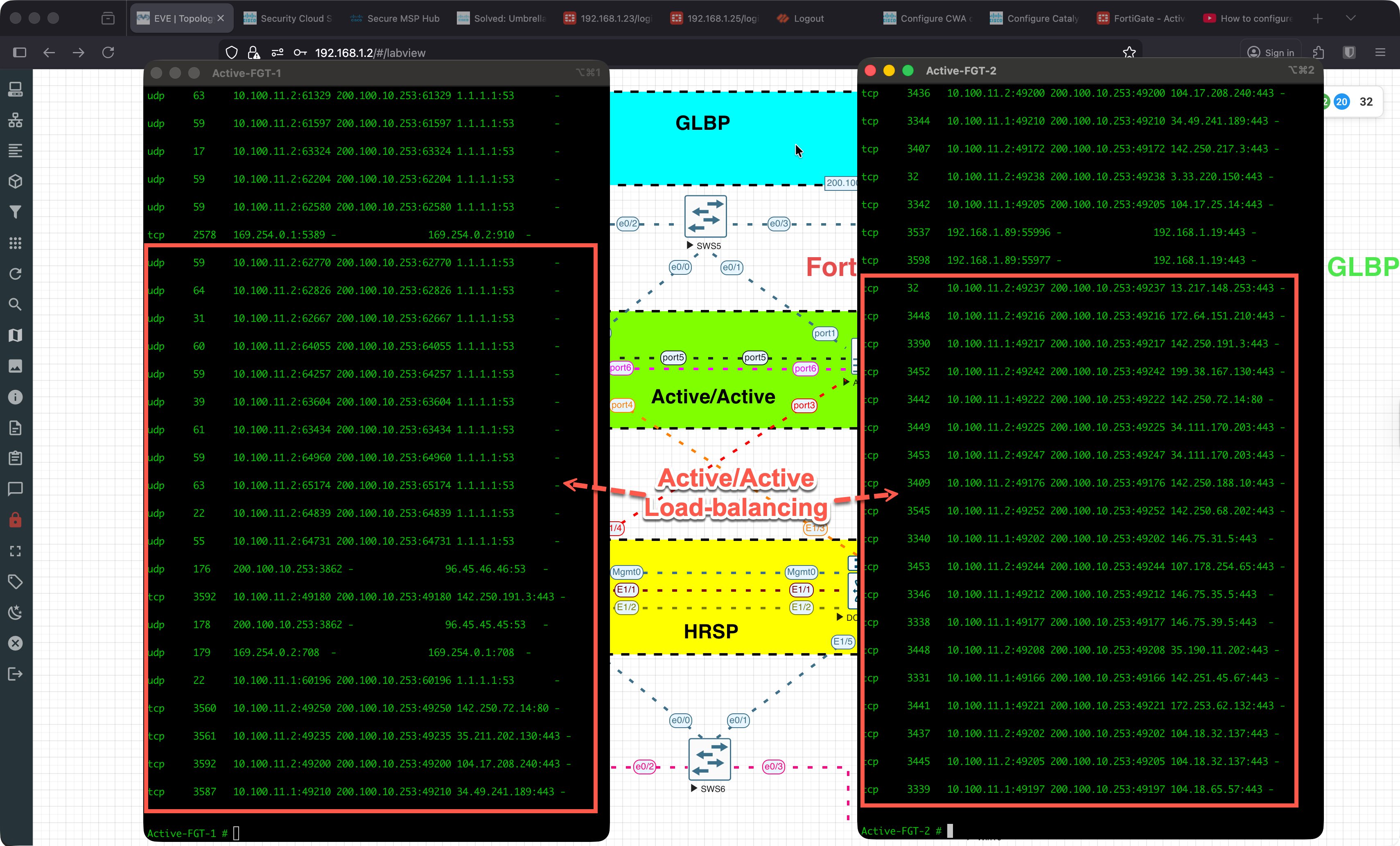Click the fullscreen brackets icon in sidebar
Image resolution: width=1400 pixels, height=846 pixels.
pyautogui.click(x=15, y=551)
